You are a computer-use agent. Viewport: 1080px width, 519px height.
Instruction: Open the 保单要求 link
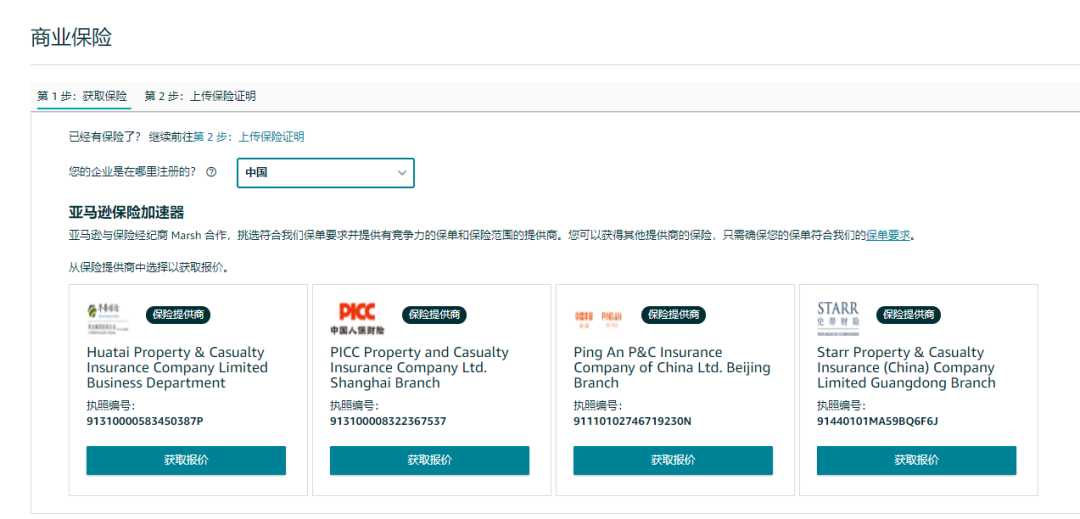888,235
